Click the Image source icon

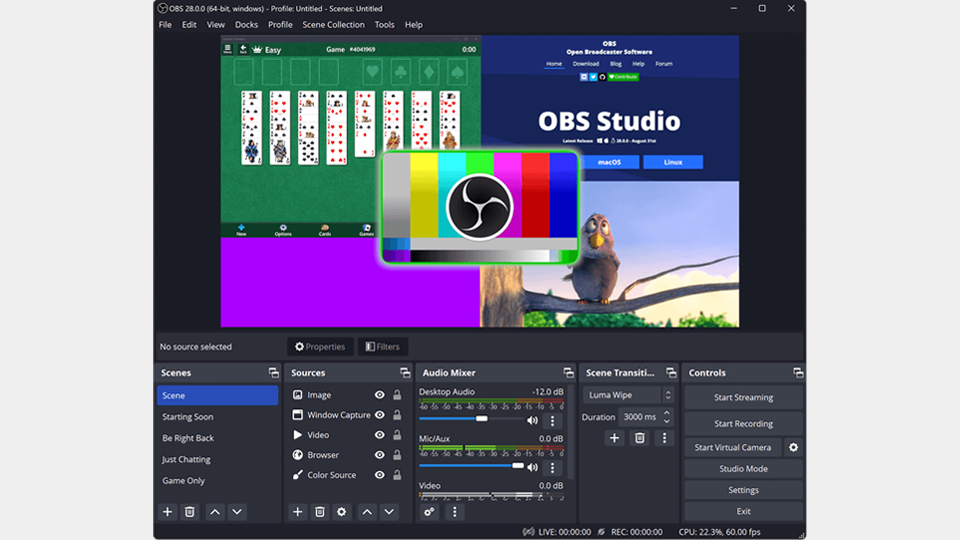(x=298, y=395)
